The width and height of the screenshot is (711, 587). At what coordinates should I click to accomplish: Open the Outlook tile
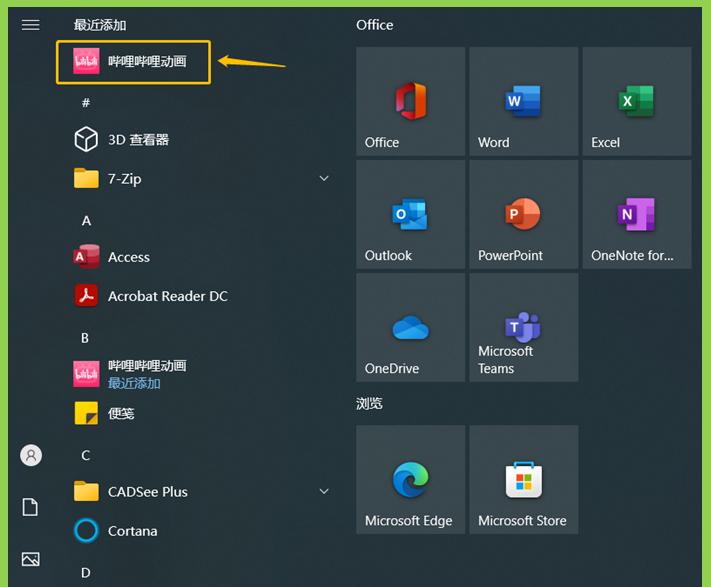point(410,214)
